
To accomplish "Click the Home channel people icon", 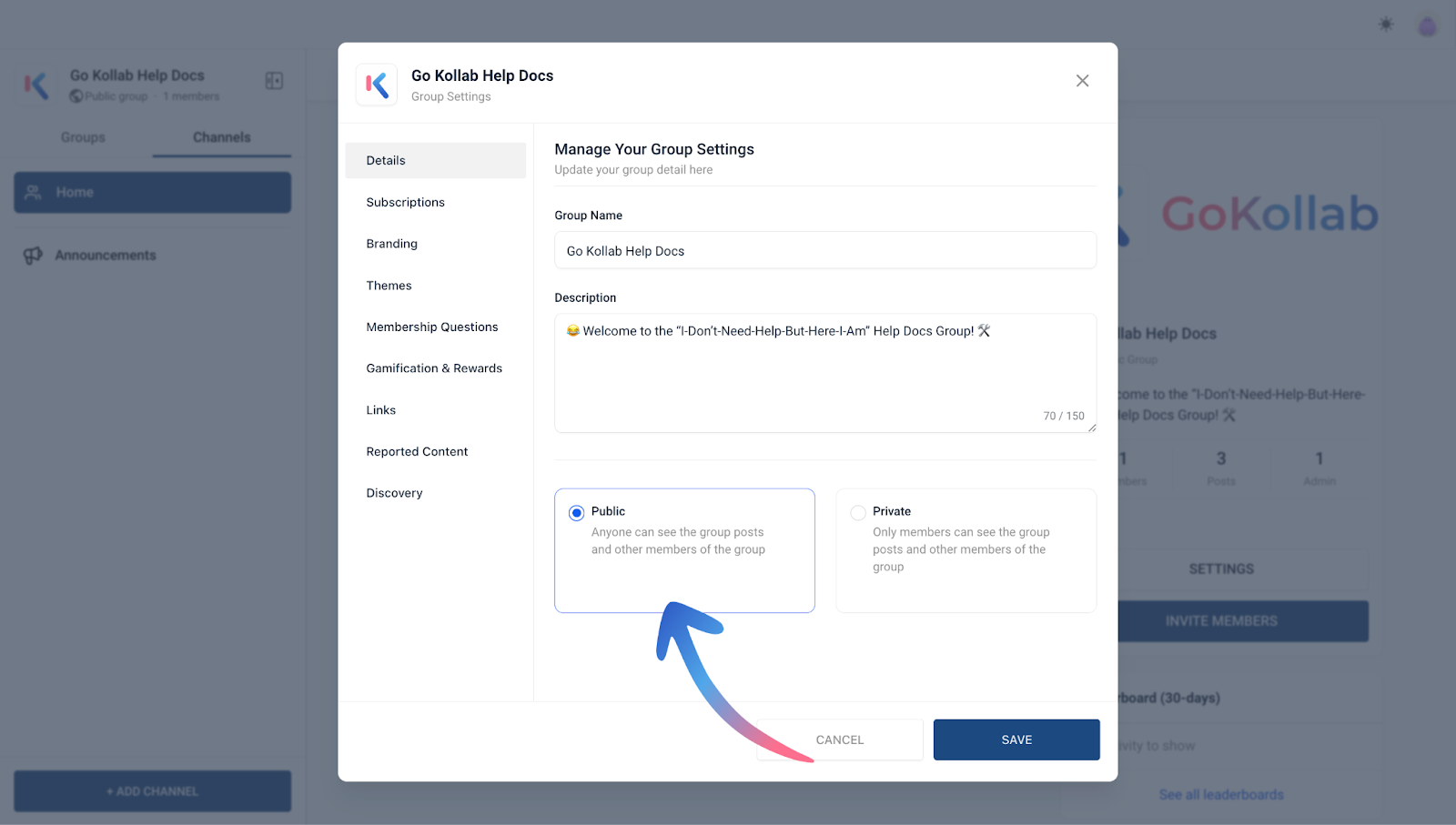I will coord(34,192).
